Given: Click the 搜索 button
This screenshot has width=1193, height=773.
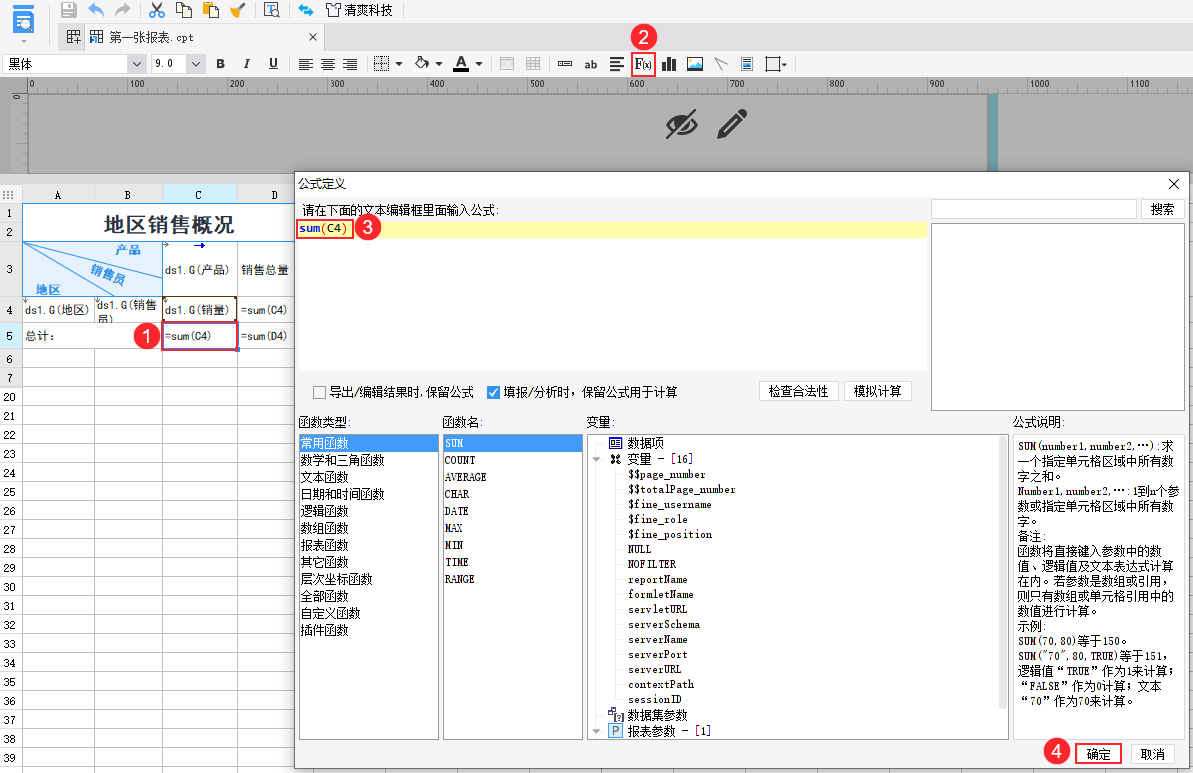Looking at the screenshot, I should tap(1162, 209).
